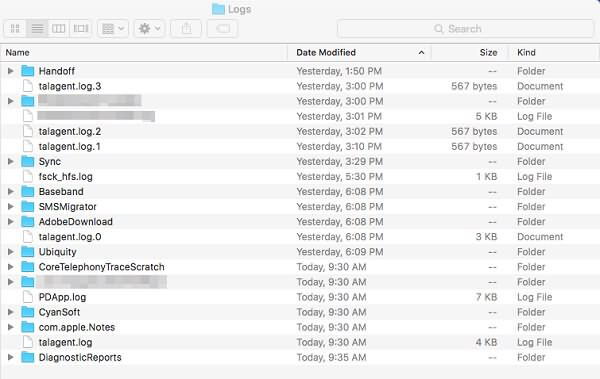Click the folder name CoreTelephonyTraceScratch

(101, 267)
